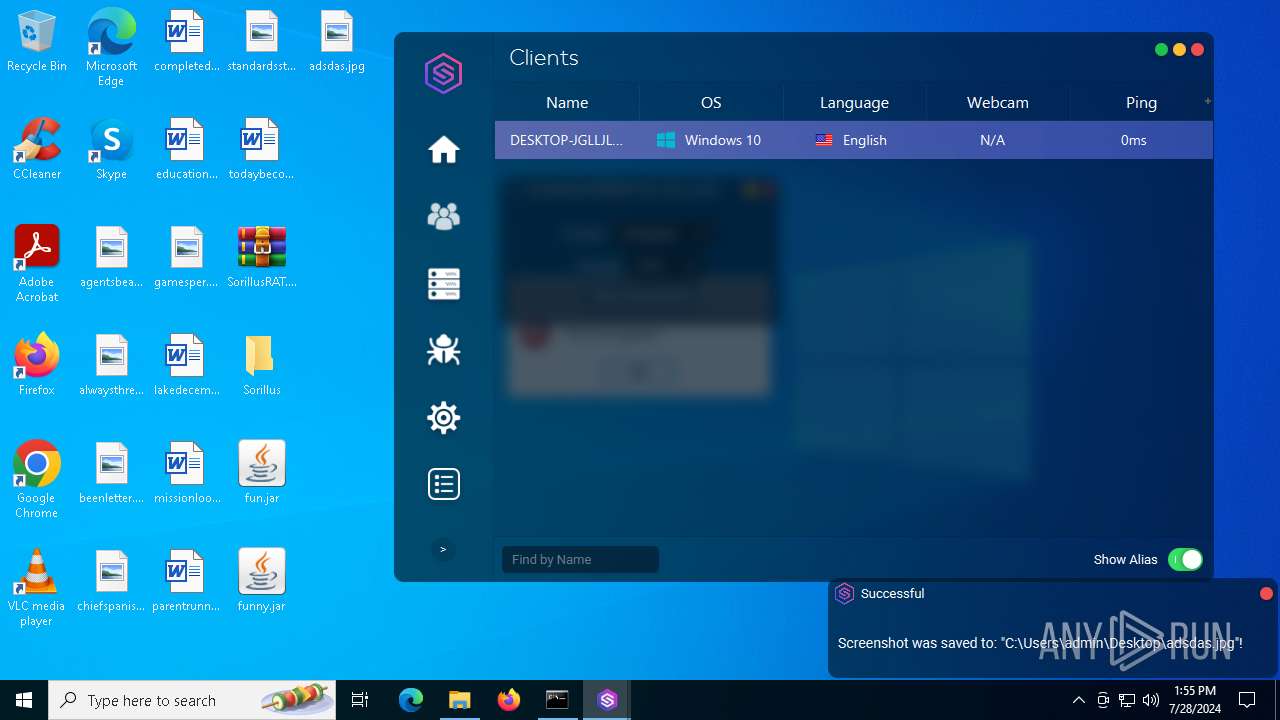Open the logs list sidebar icon

pyautogui.click(x=444, y=484)
